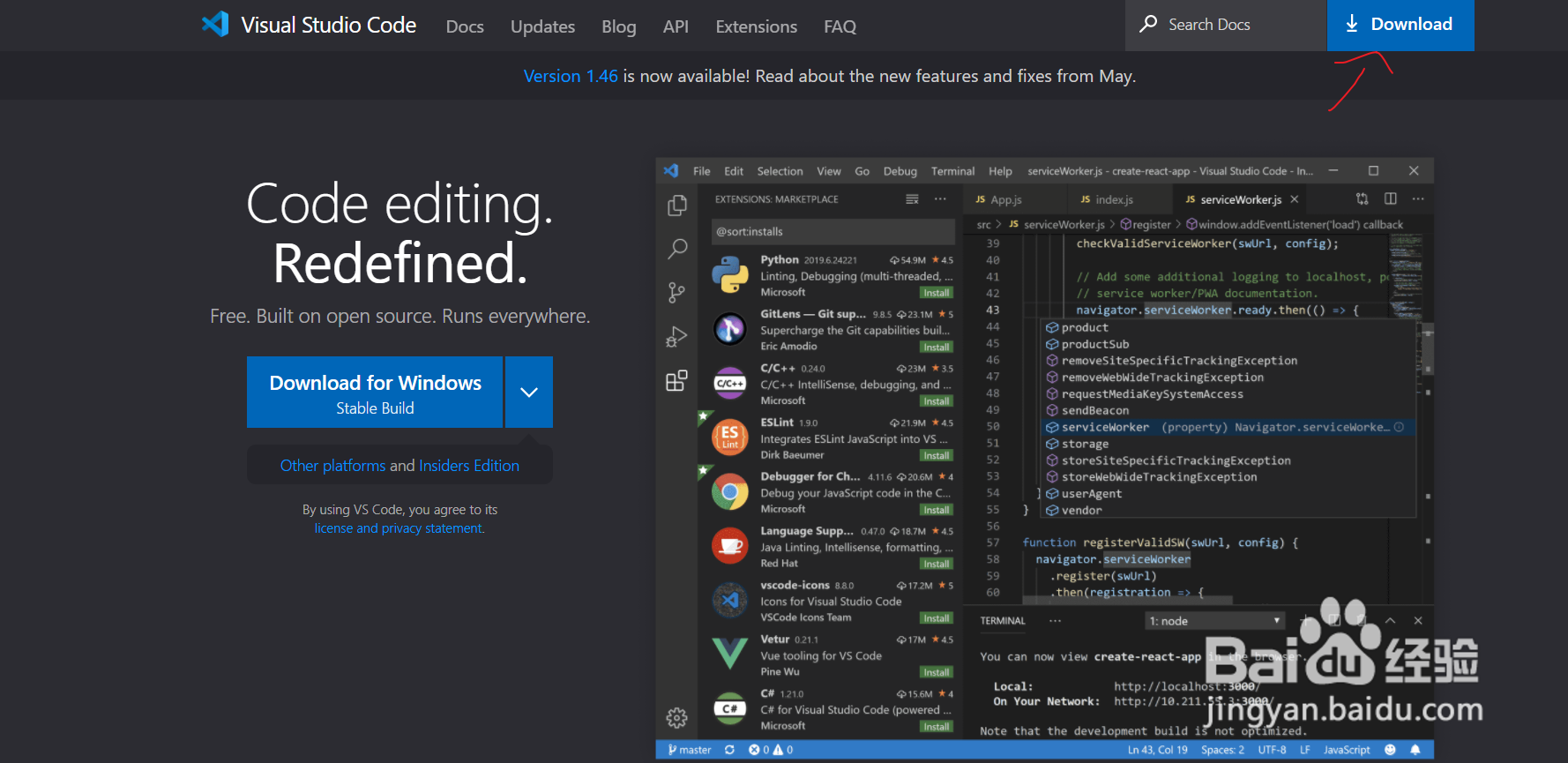This screenshot has height=763, width=1568.
Task: Open the Extensions panel ellipsis menu
Action: coord(940,199)
